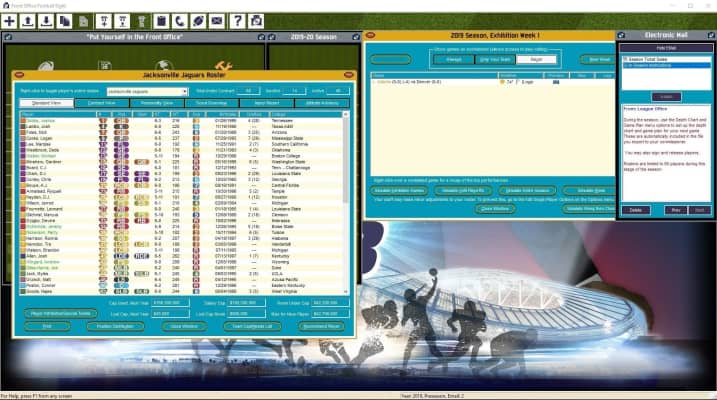Click Close Window in season schedule panel
This screenshot has height=400, width=717.
point(497,208)
